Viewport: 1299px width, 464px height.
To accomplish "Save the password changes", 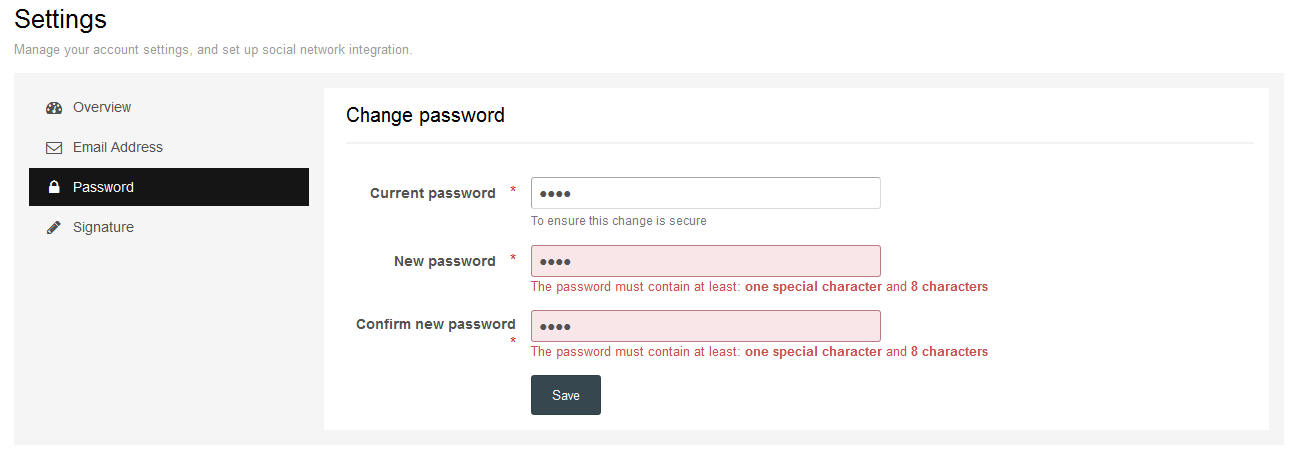I will (566, 395).
